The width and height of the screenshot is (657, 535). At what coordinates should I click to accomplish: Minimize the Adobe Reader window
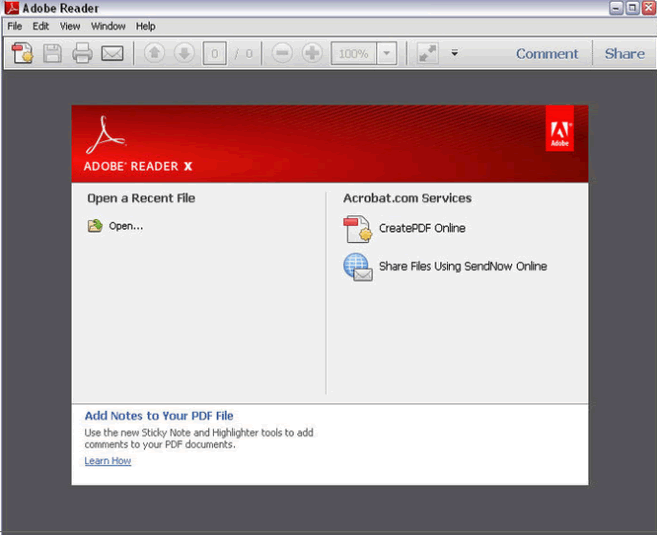616,8
